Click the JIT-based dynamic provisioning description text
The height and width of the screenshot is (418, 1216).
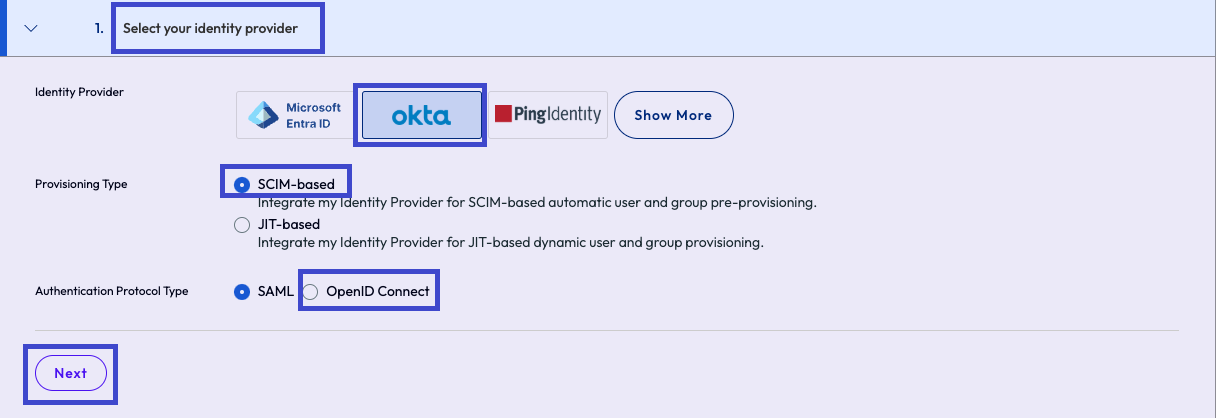[x=511, y=243]
